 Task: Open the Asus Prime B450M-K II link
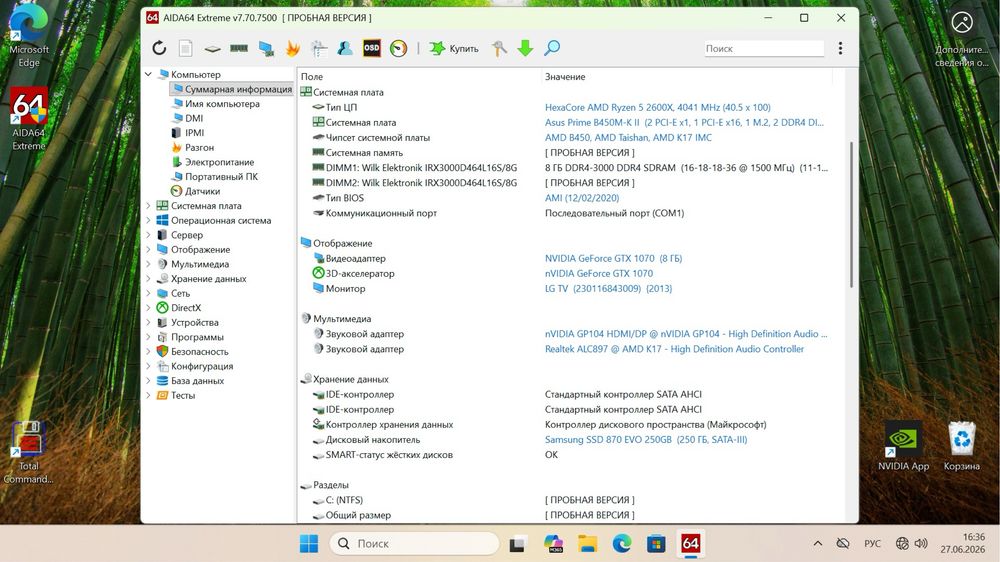tap(684, 122)
